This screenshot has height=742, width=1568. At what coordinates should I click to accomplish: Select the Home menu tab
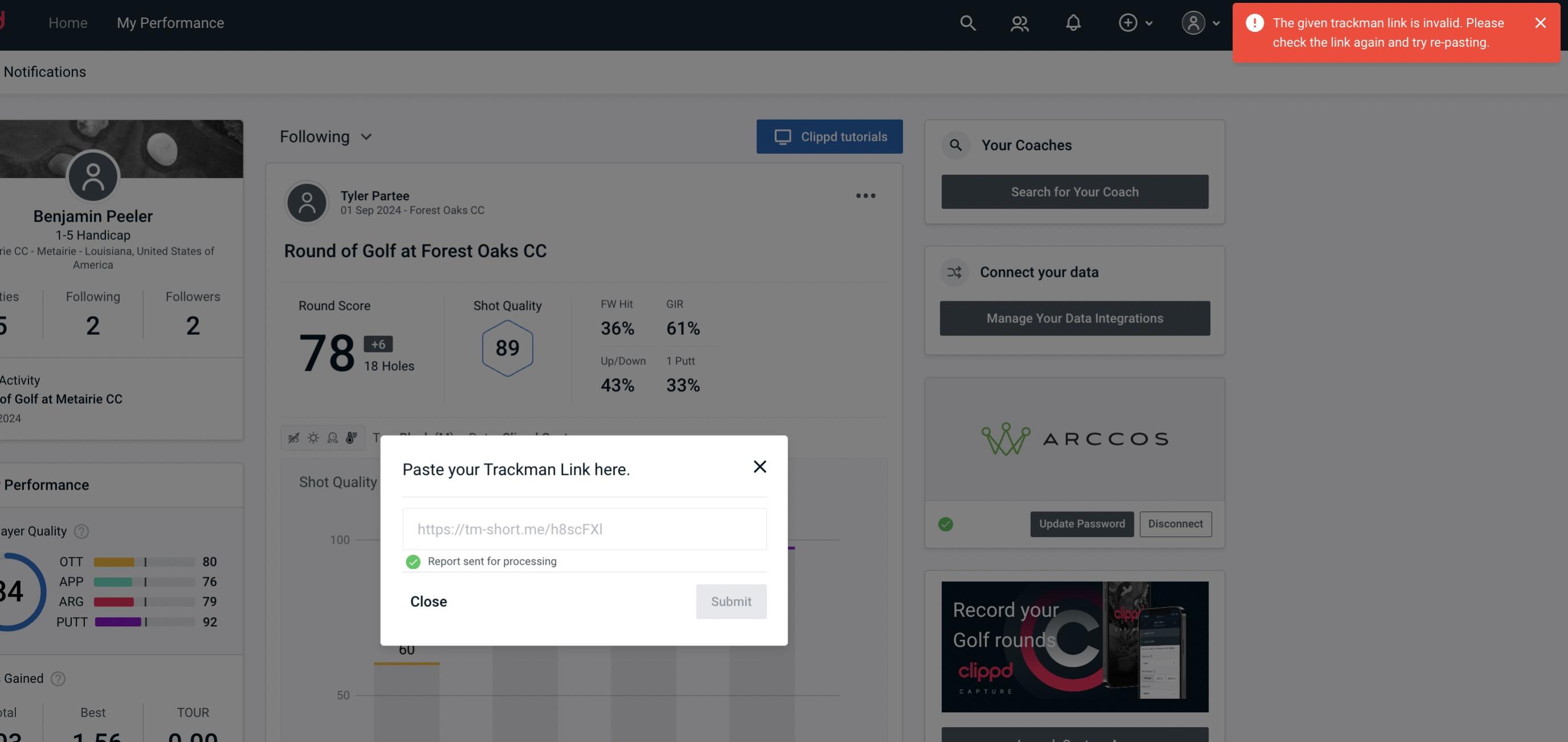click(68, 22)
